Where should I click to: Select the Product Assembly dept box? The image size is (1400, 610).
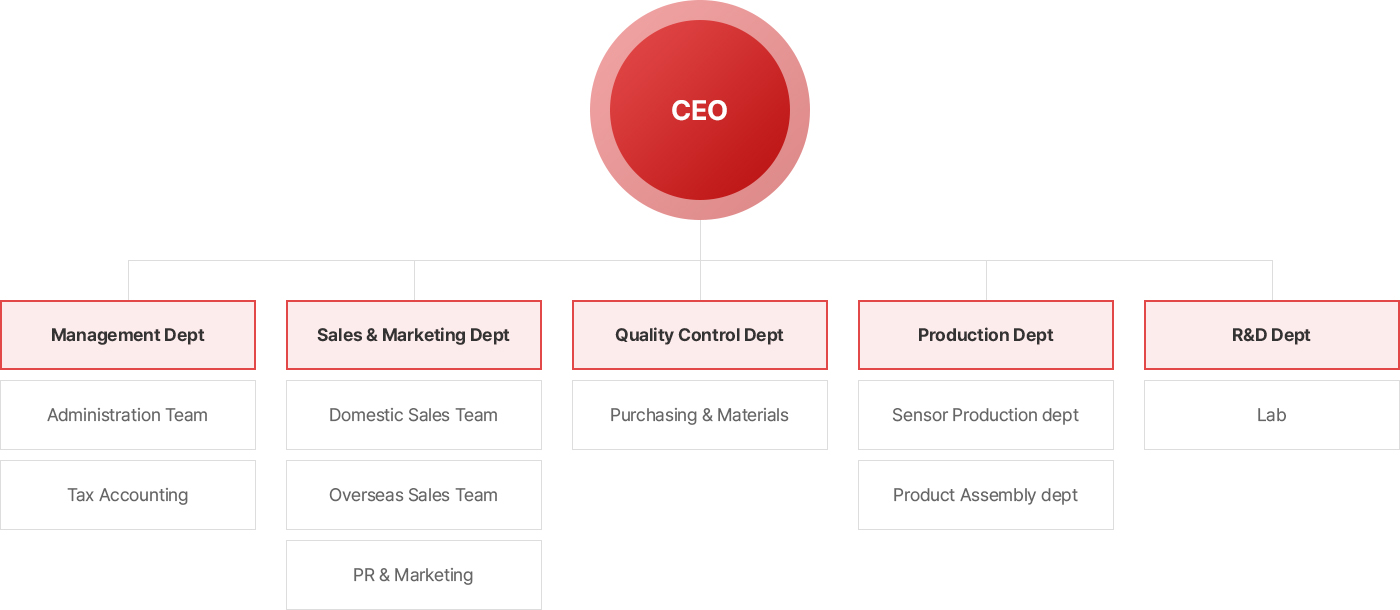tap(986, 495)
